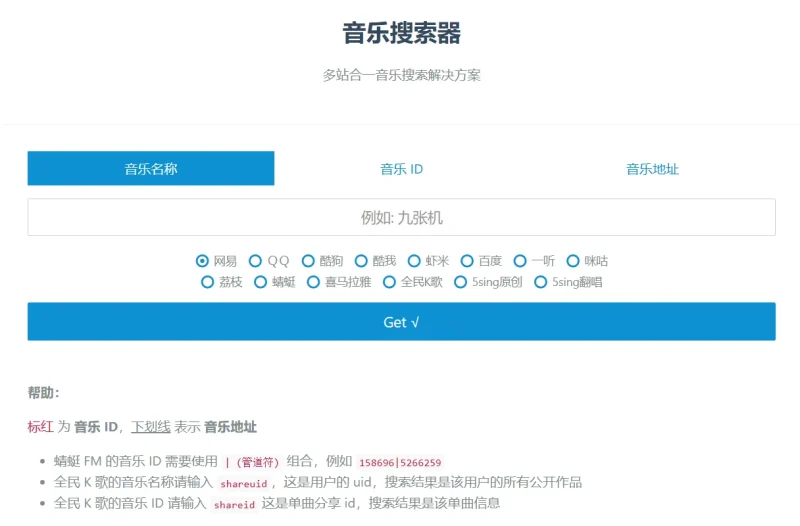Click the example ID 158696|5266259
800x526 pixels.
coord(400,462)
